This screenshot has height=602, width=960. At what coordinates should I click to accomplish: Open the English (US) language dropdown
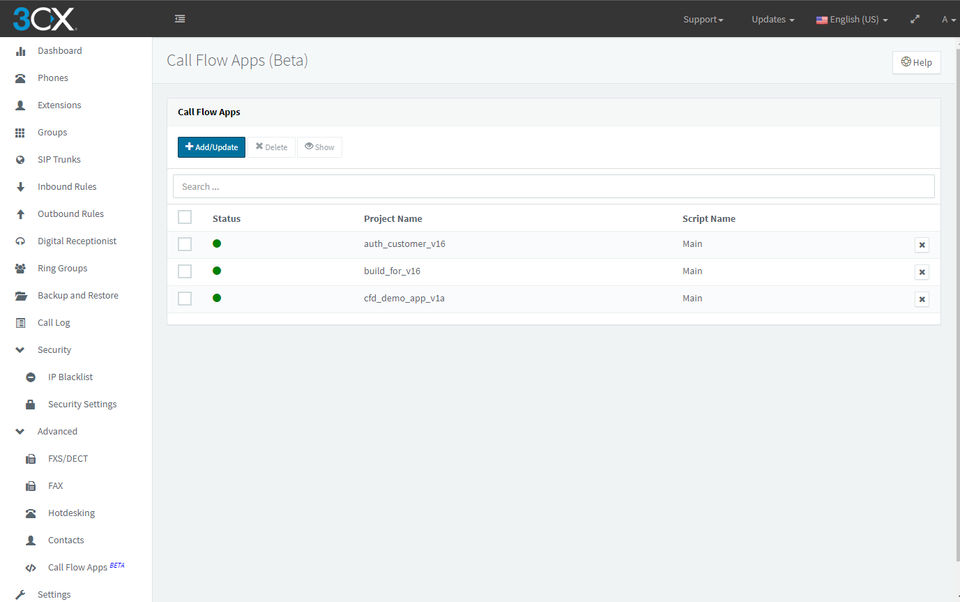click(x=852, y=19)
